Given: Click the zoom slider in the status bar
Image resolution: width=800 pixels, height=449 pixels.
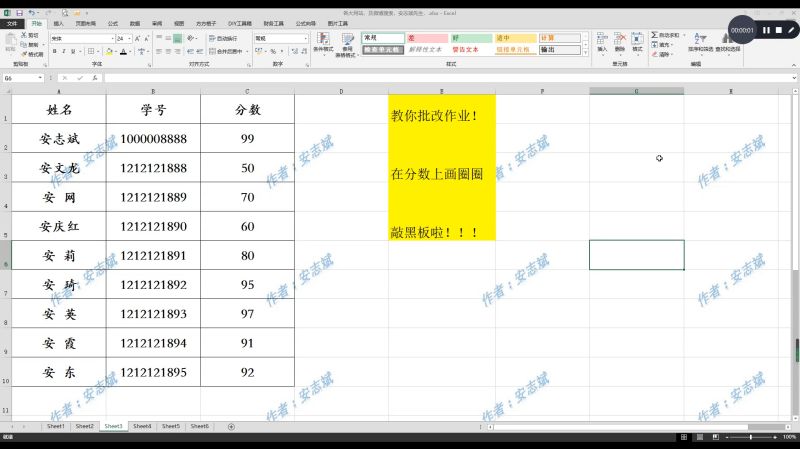Looking at the screenshot, I should pos(751,437).
